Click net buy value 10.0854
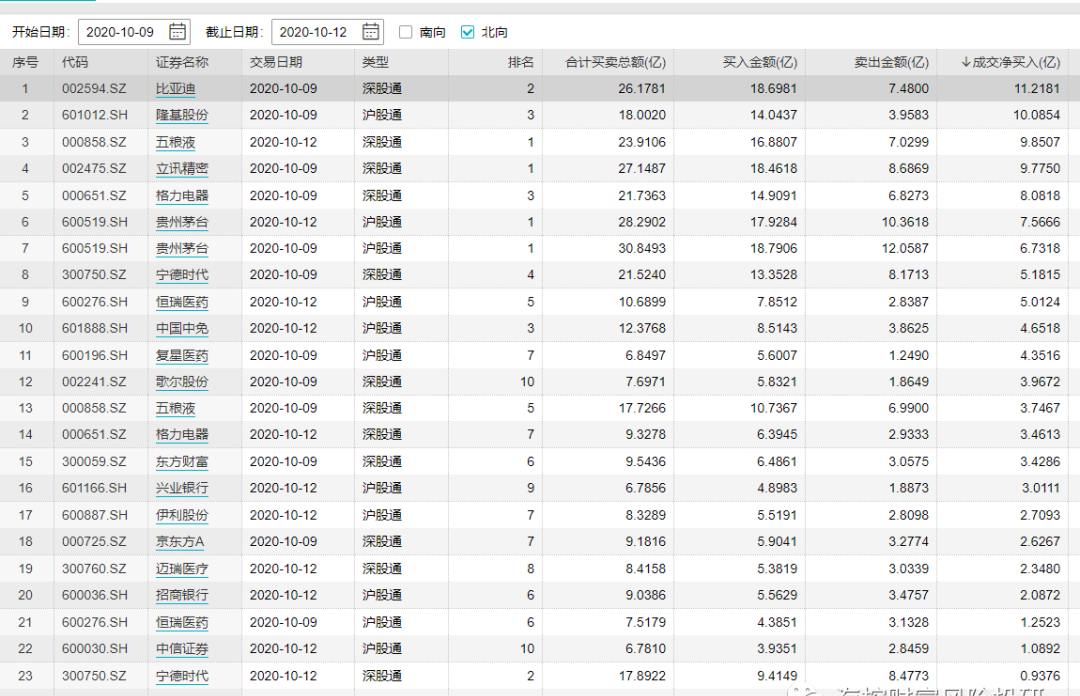Viewport: 1080px width, 696px height. point(1037,115)
